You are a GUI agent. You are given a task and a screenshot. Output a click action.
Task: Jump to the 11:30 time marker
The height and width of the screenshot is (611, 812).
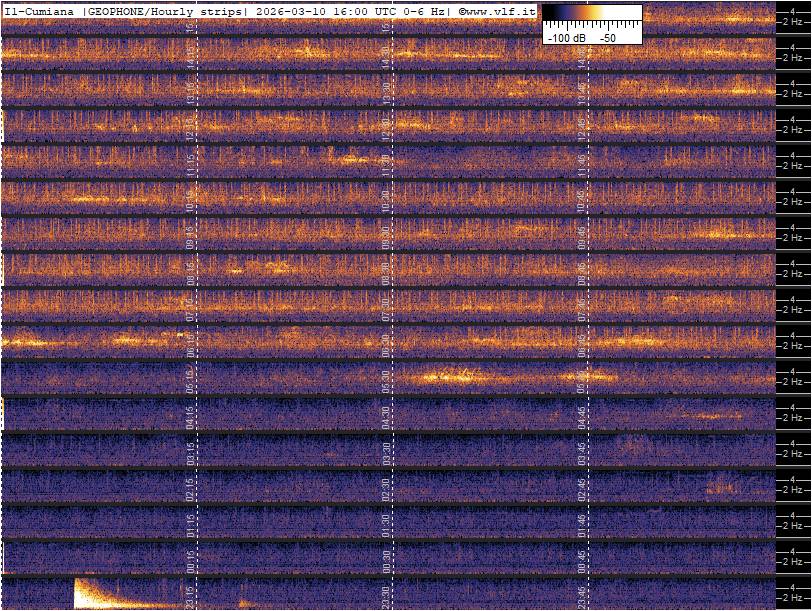(x=386, y=162)
